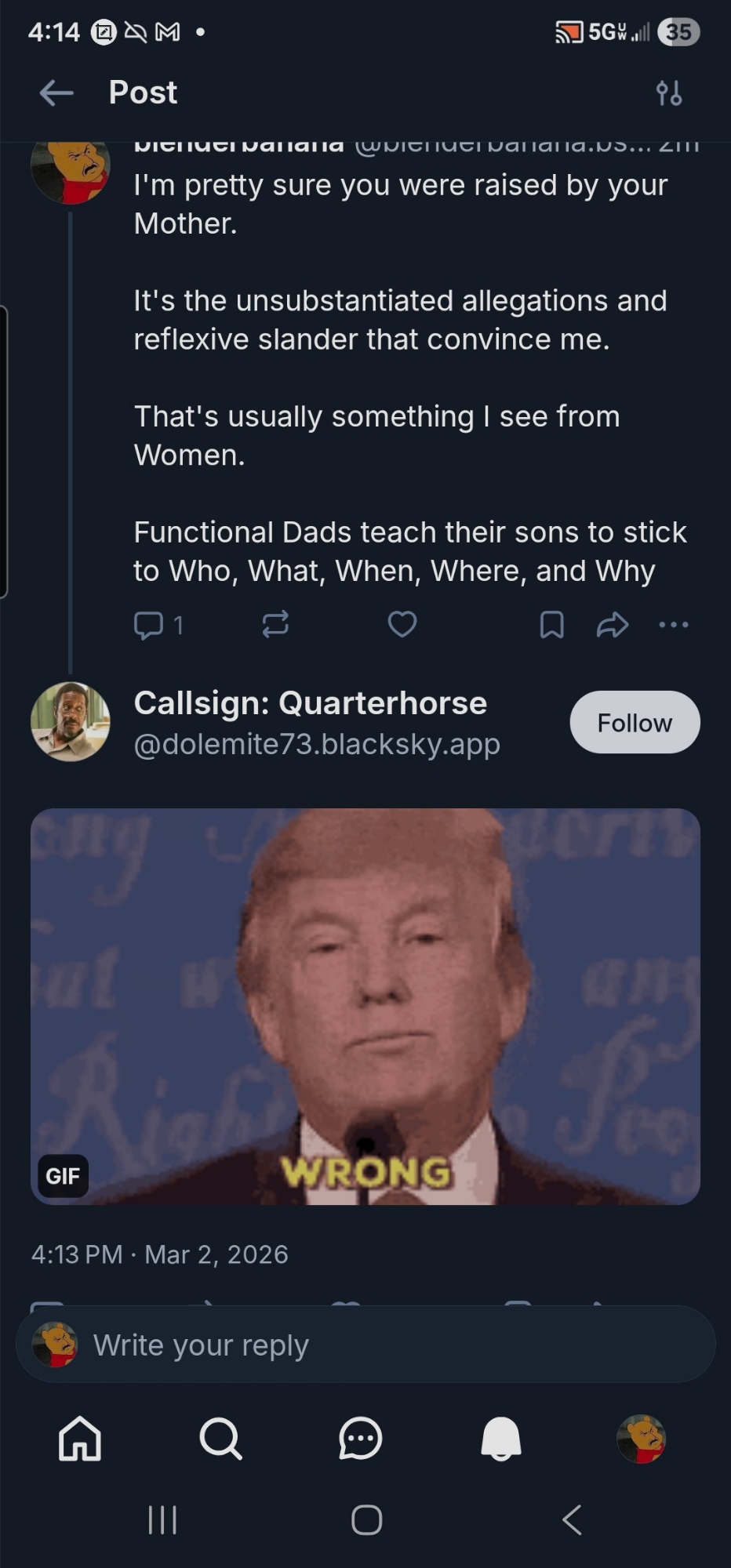This screenshot has width=731, height=1568.
Task: Share the blenderbanana post
Action: (612, 625)
